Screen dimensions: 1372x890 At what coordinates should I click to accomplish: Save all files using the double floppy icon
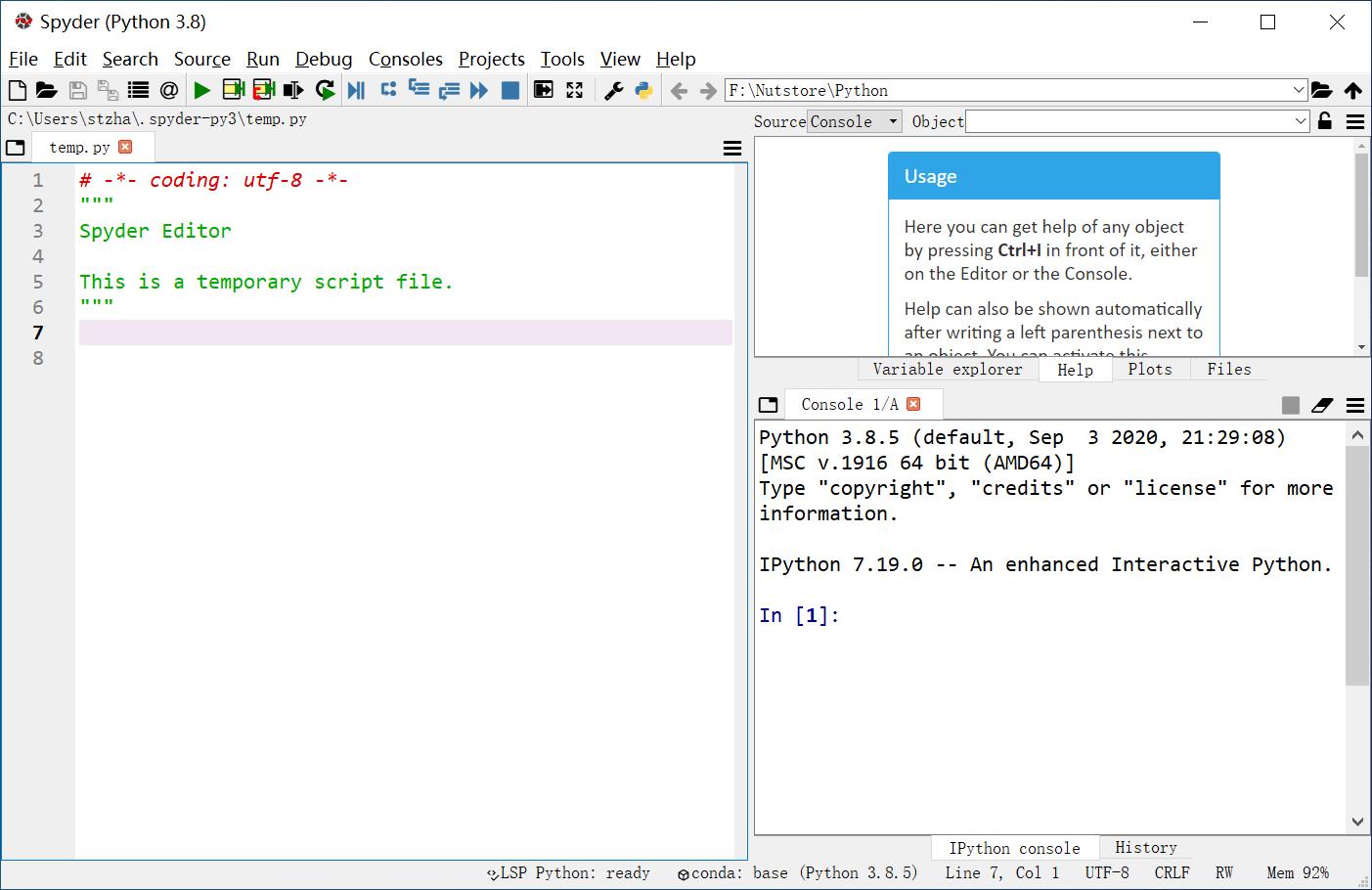pyautogui.click(x=108, y=90)
